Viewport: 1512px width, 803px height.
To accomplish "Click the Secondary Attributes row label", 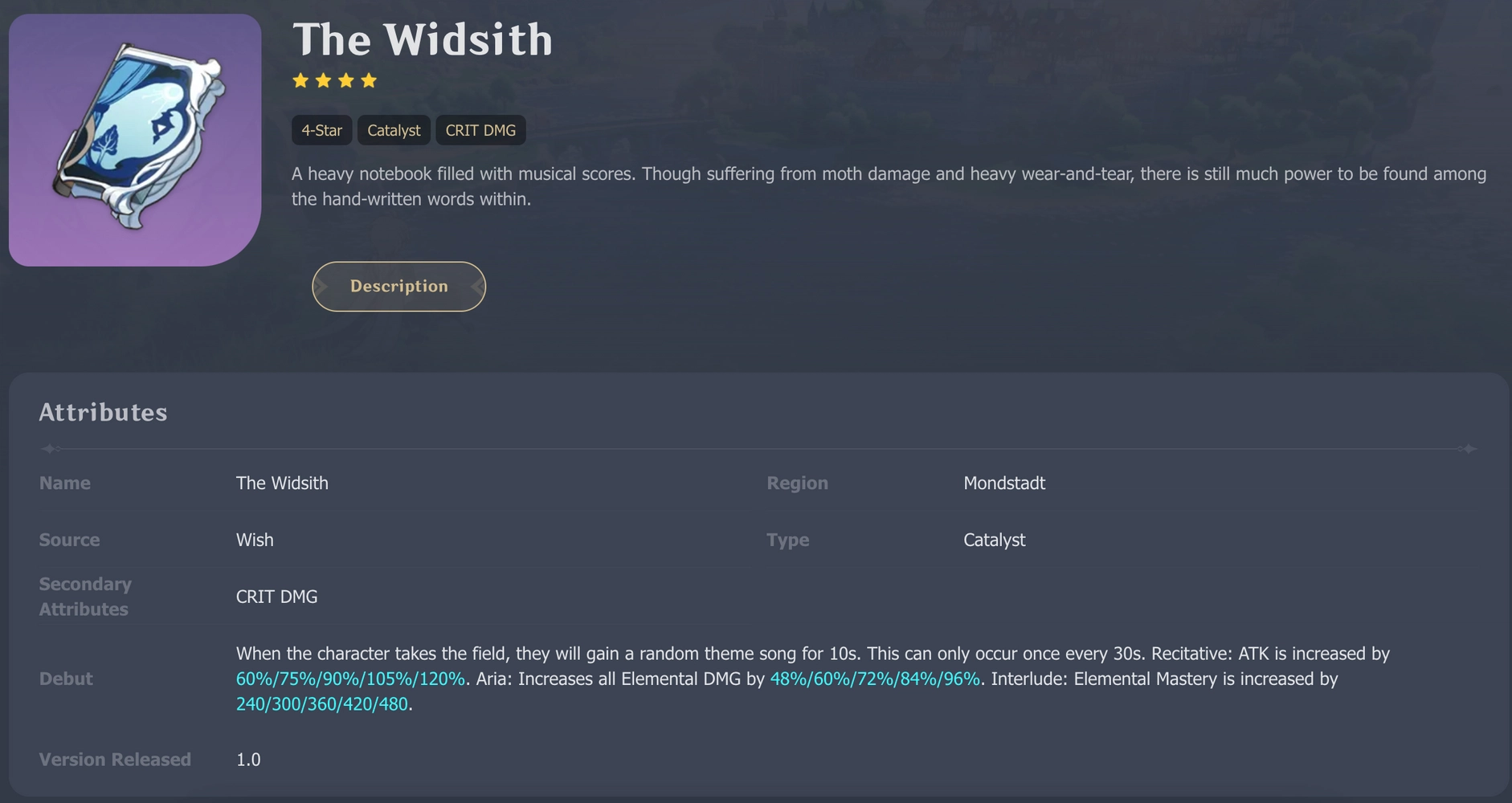I will (x=84, y=597).
